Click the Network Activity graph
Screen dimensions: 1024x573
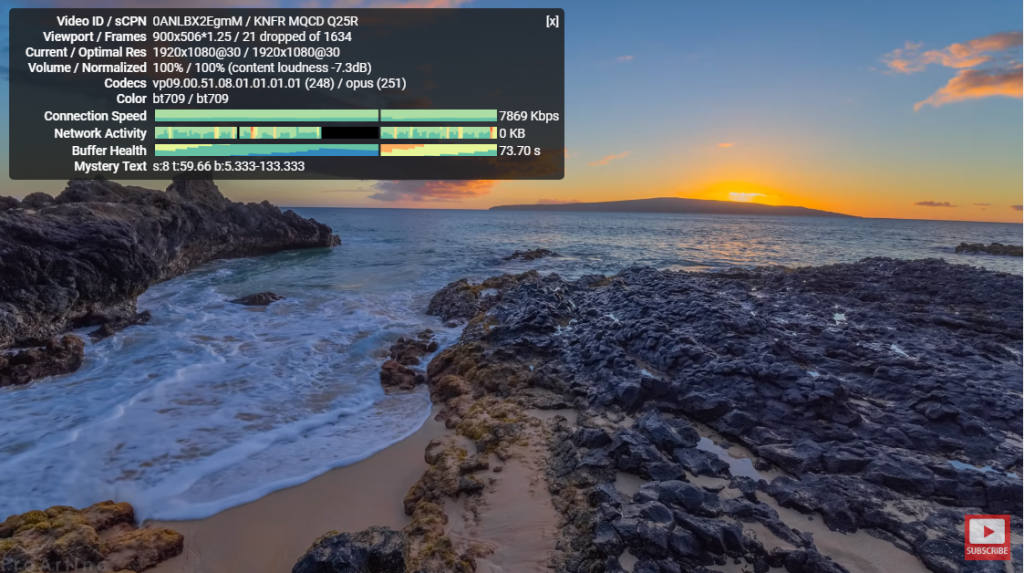click(325, 133)
